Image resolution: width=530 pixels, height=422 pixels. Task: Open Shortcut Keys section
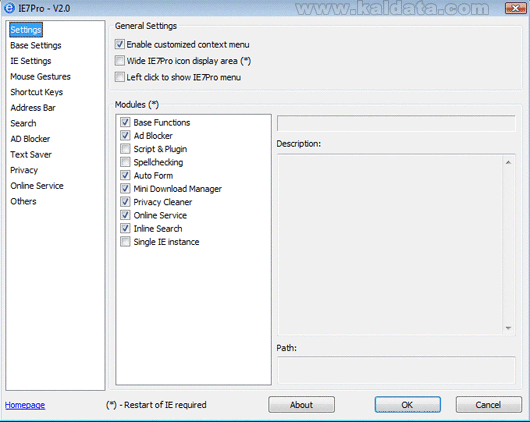click(37, 92)
